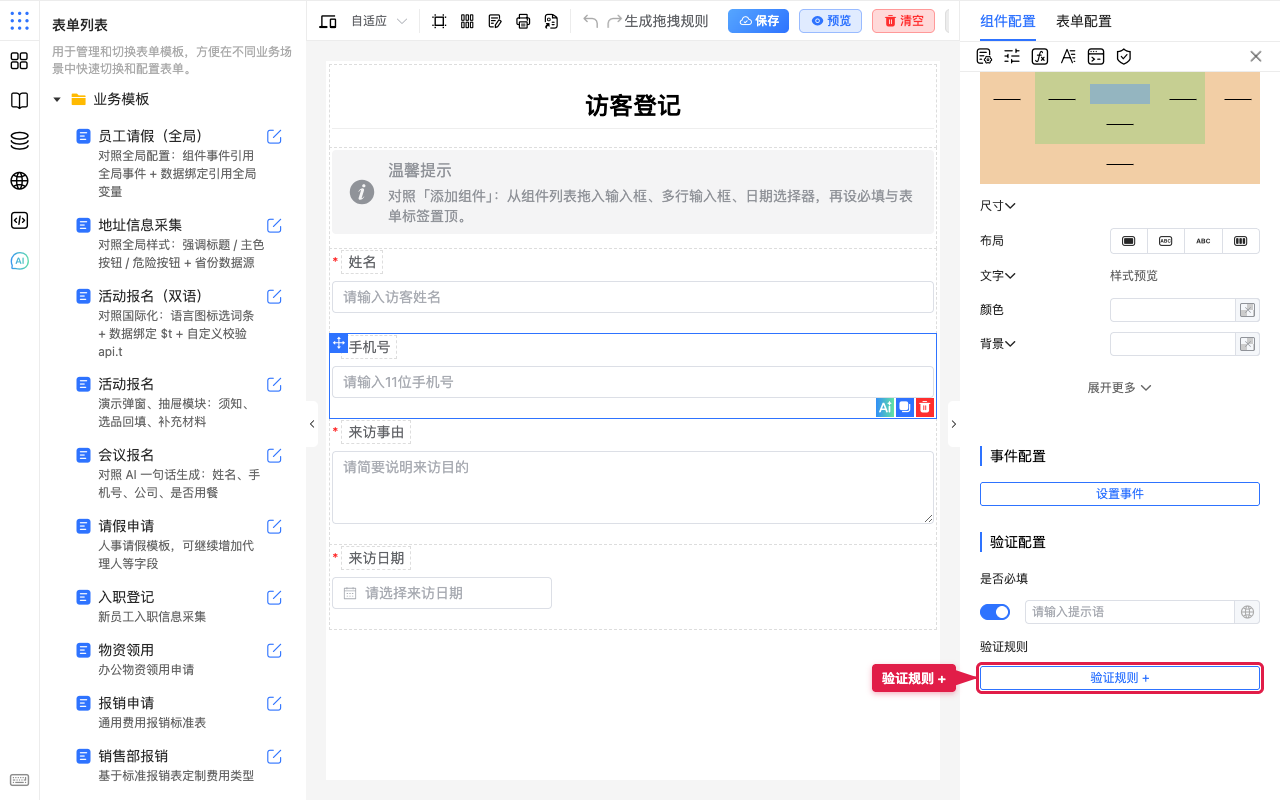Image resolution: width=1280 pixels, height=800 pixels.
Task: Select the plain ABC layout option
Action: point(1203,241)
